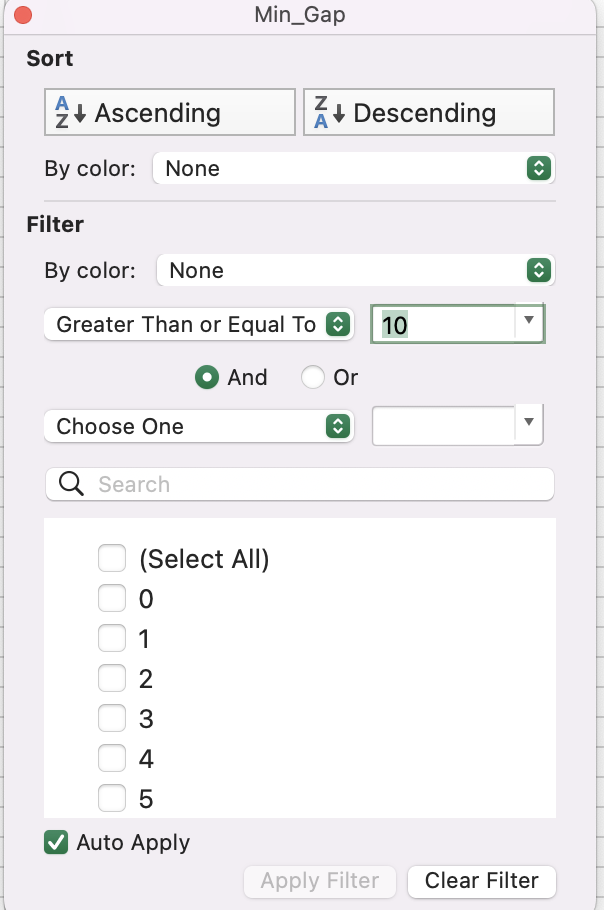Screen dimensions: 604x910
Task: Click the magnifying glass search icon
Action: [x=69, y=484]
